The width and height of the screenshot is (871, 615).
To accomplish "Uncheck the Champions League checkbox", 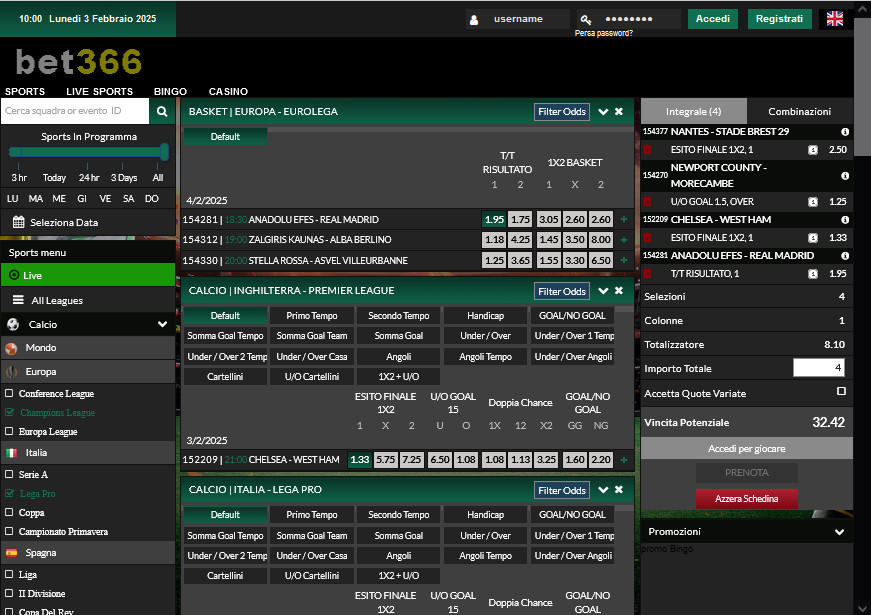I will (x=9, y=412).
